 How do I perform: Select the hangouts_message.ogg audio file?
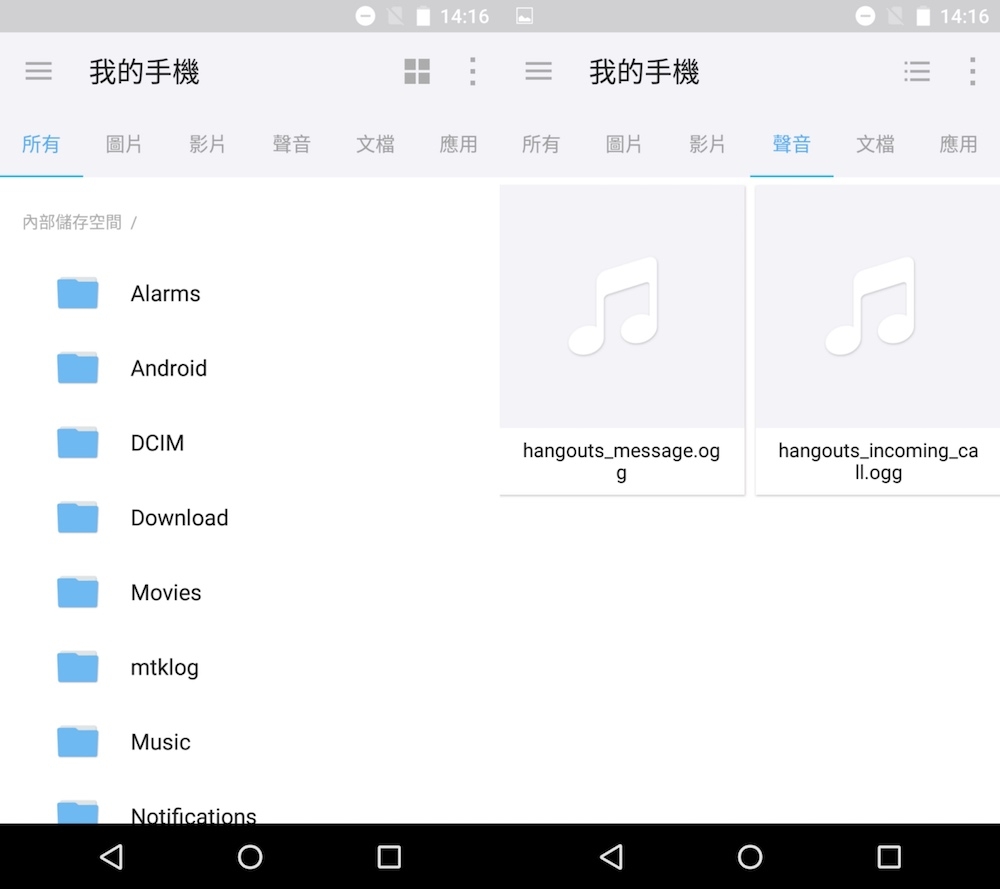pos(622,340)
